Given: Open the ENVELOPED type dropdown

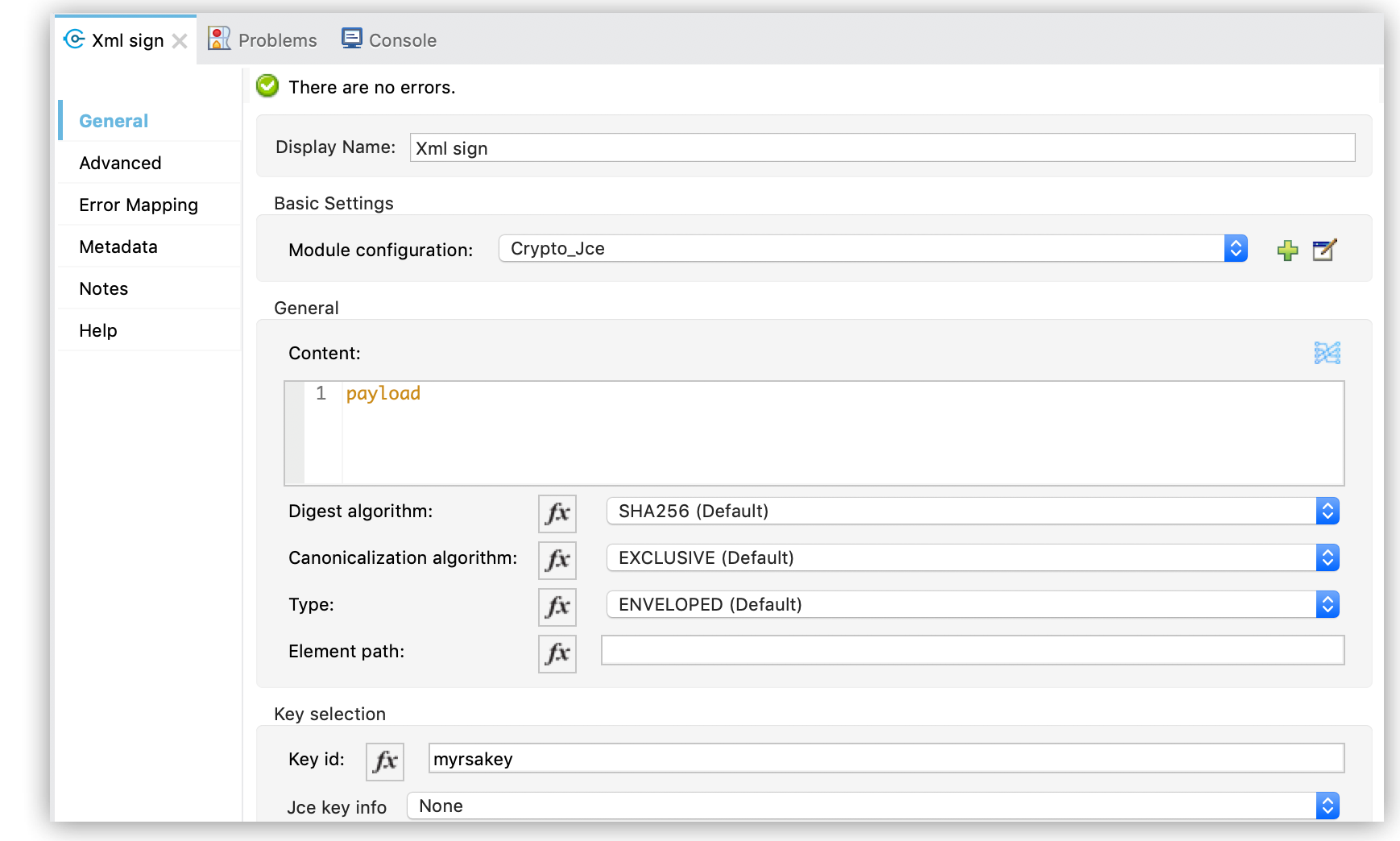Looking at the screenshot, I should point(1328,604).
